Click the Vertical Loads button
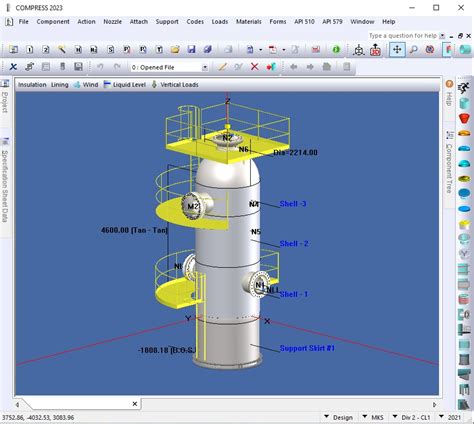 click(175, 85)
